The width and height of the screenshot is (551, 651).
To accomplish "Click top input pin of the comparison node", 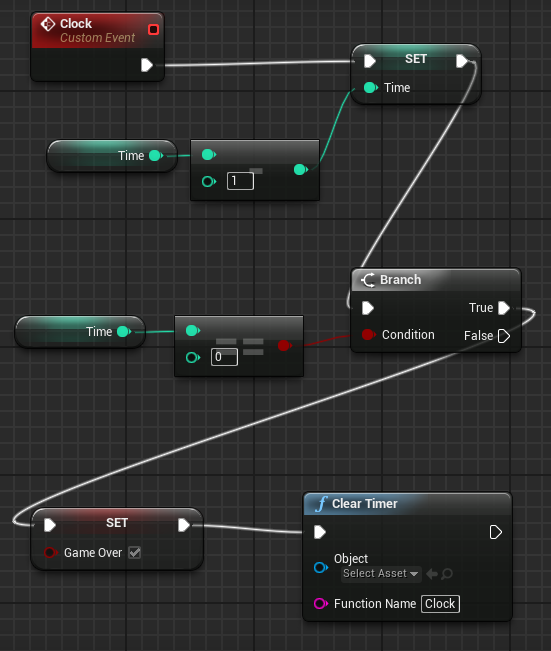I will coord(193,330).
